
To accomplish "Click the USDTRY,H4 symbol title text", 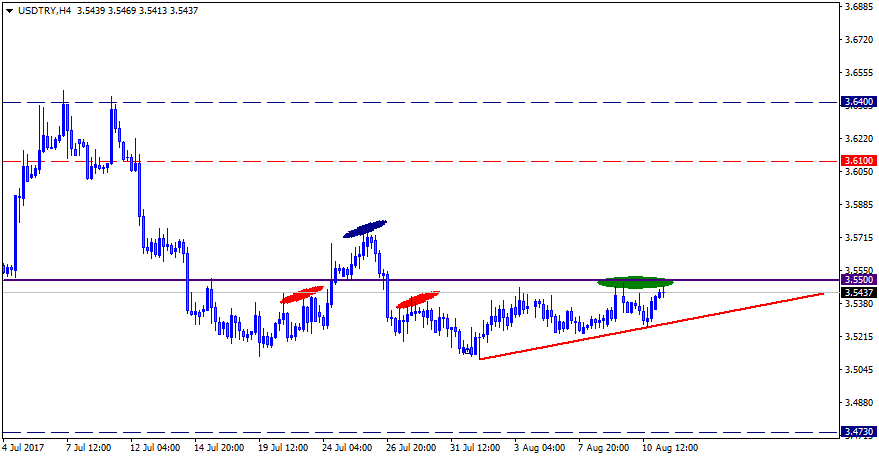I will point(43,8).
